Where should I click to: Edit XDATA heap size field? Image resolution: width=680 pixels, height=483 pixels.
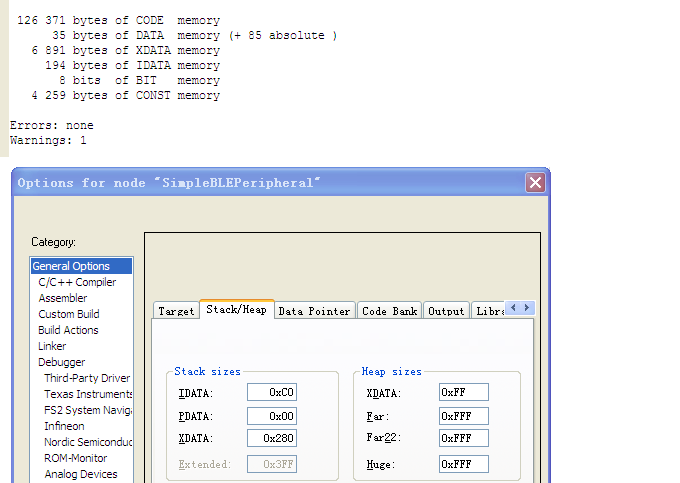click(x=464, y=392)
